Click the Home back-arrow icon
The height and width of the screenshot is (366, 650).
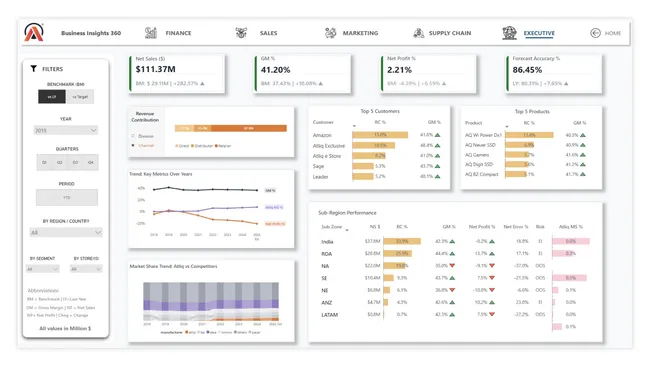coord(595,33)
